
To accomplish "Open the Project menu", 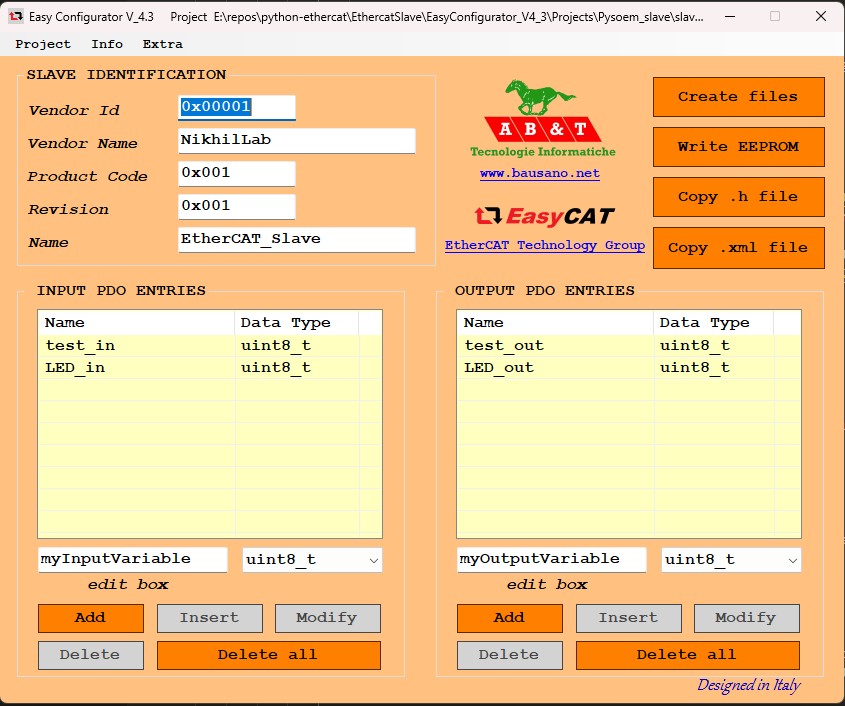I will [x=43, y=44].
